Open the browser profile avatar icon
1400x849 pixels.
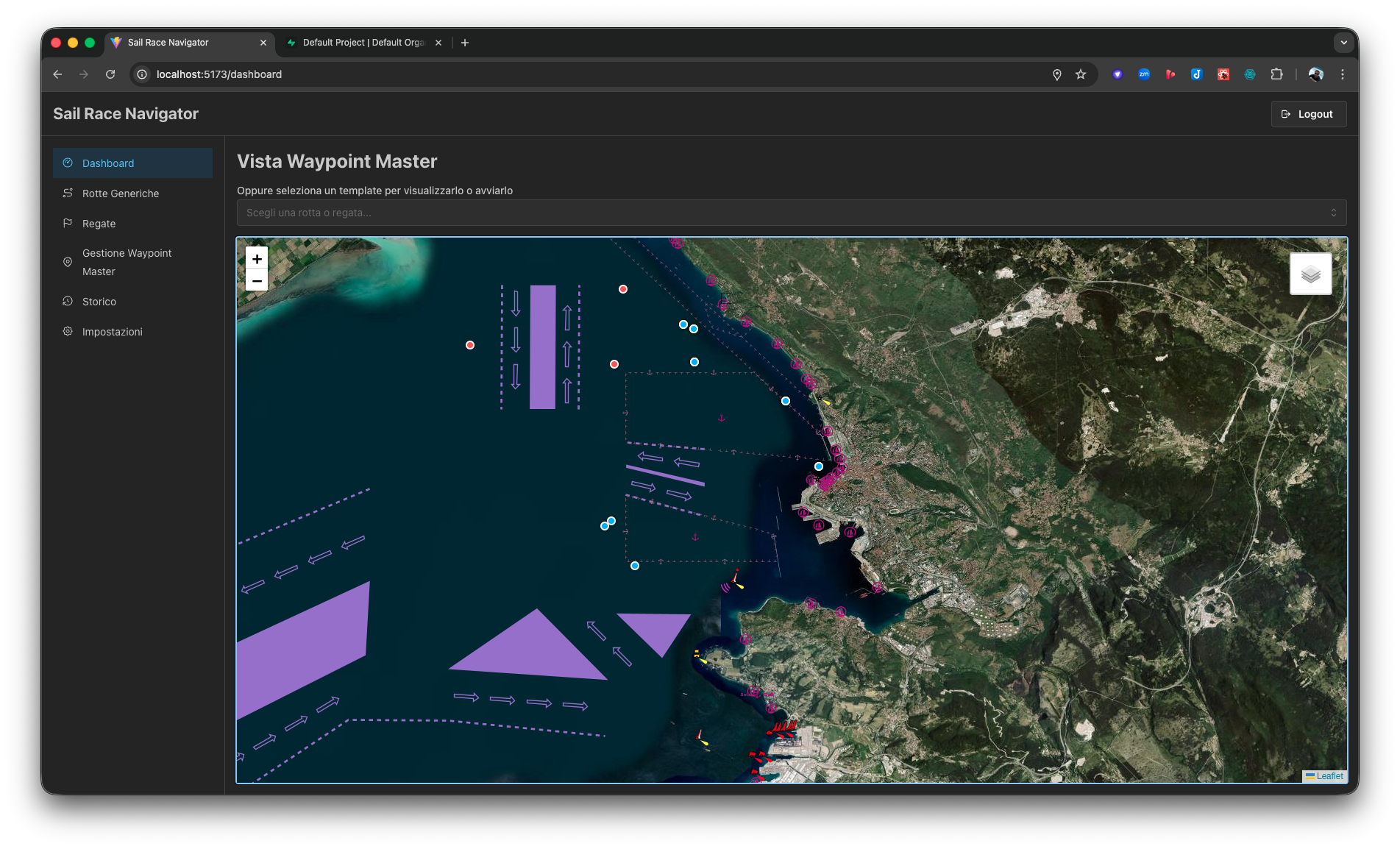coord(1315,74)
